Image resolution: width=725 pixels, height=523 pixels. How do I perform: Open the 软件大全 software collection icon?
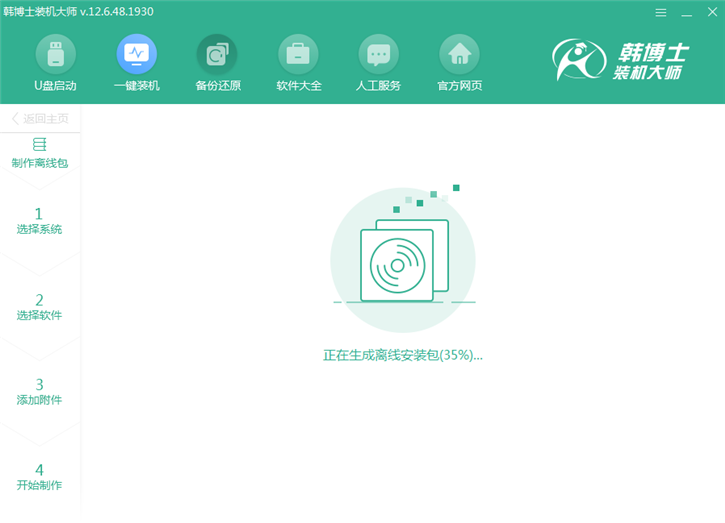tap(298, 55)
